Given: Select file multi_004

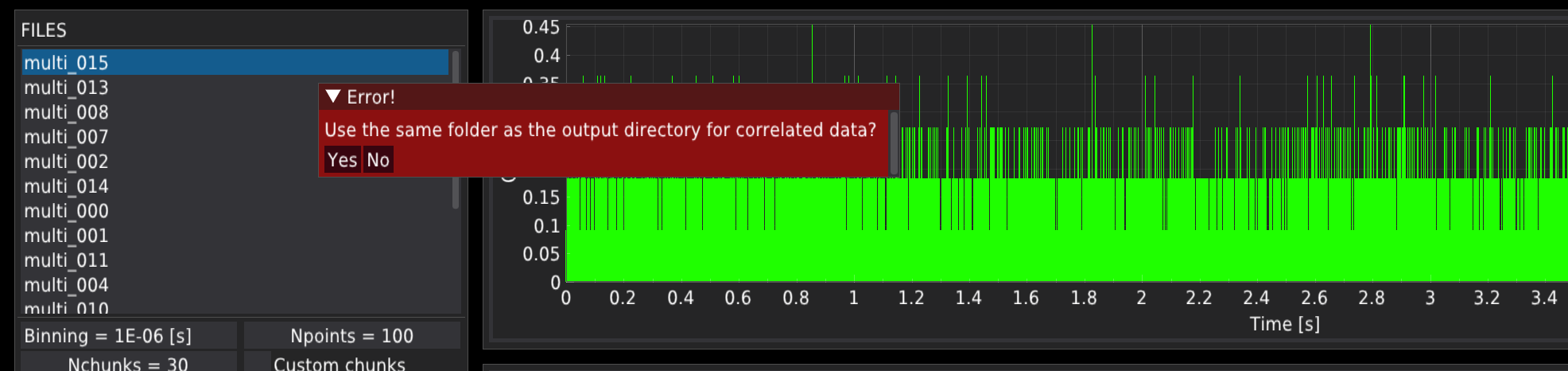Looking at the screenshot, I should 66,285.
